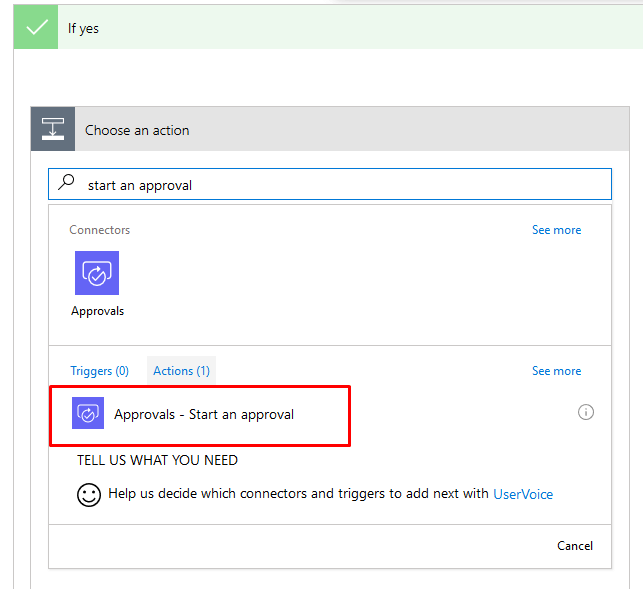Expand actions list with See more link
The width and height of the screenshot is (643, 589).
556,371
